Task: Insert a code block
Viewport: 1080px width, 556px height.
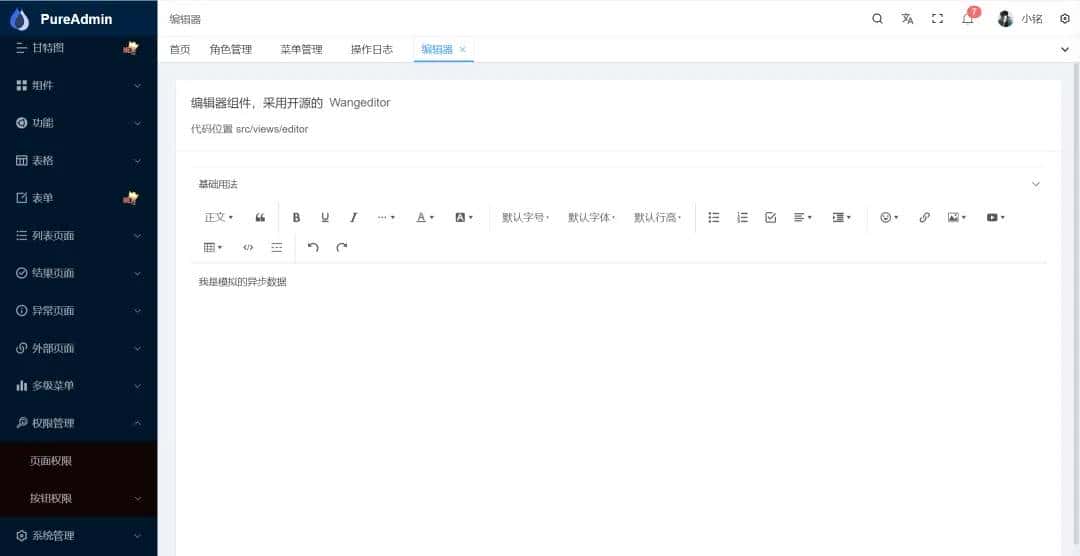Action: [249, 247]
